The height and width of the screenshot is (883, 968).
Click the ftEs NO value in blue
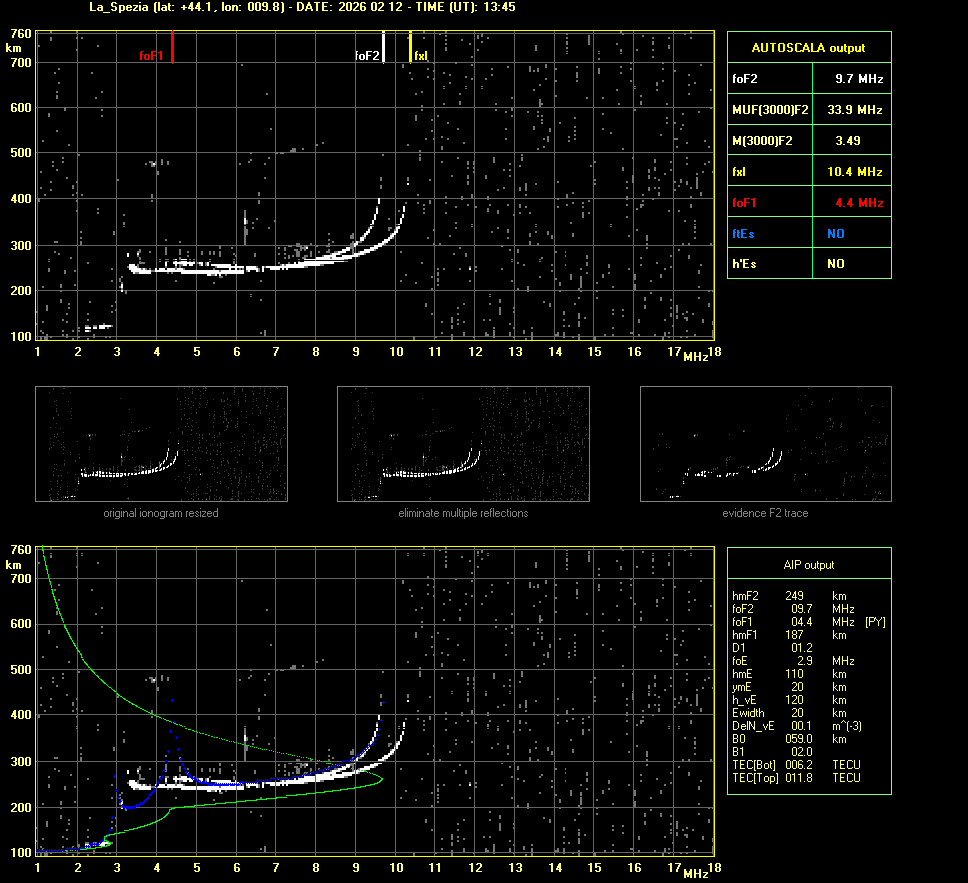click(835, 233)
